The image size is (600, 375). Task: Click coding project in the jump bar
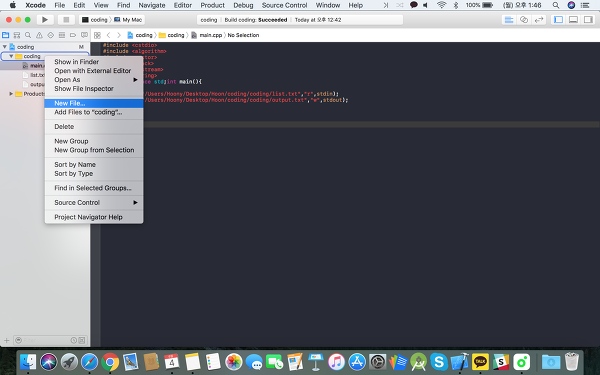click(140, 35)
